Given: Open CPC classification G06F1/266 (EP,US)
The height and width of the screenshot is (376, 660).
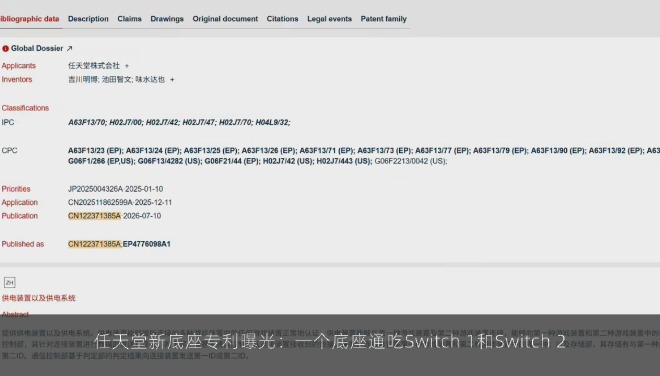Looking at the screenshot, I should (102, 161).
